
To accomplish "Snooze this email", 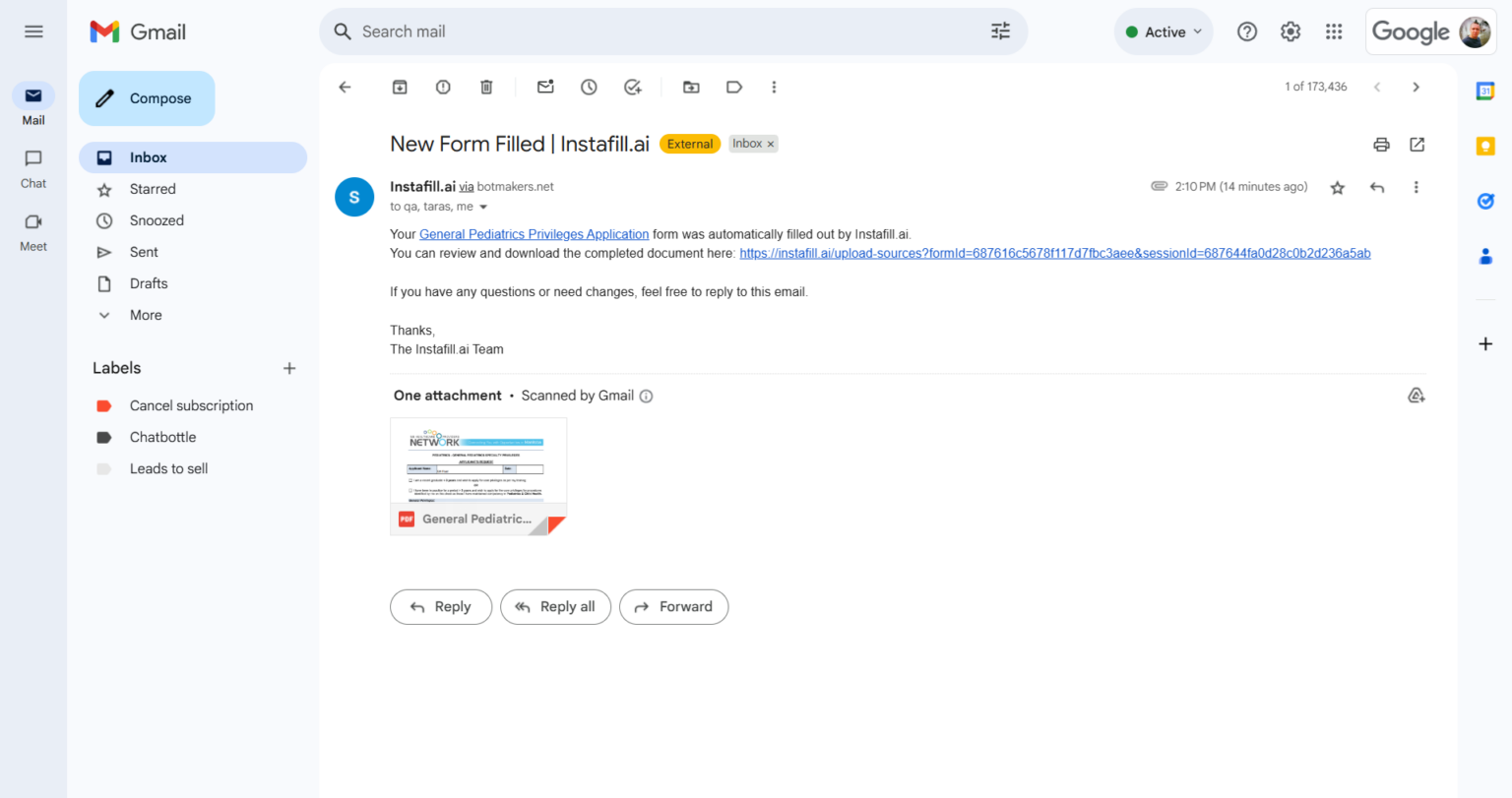I will [x=589, y=87].
